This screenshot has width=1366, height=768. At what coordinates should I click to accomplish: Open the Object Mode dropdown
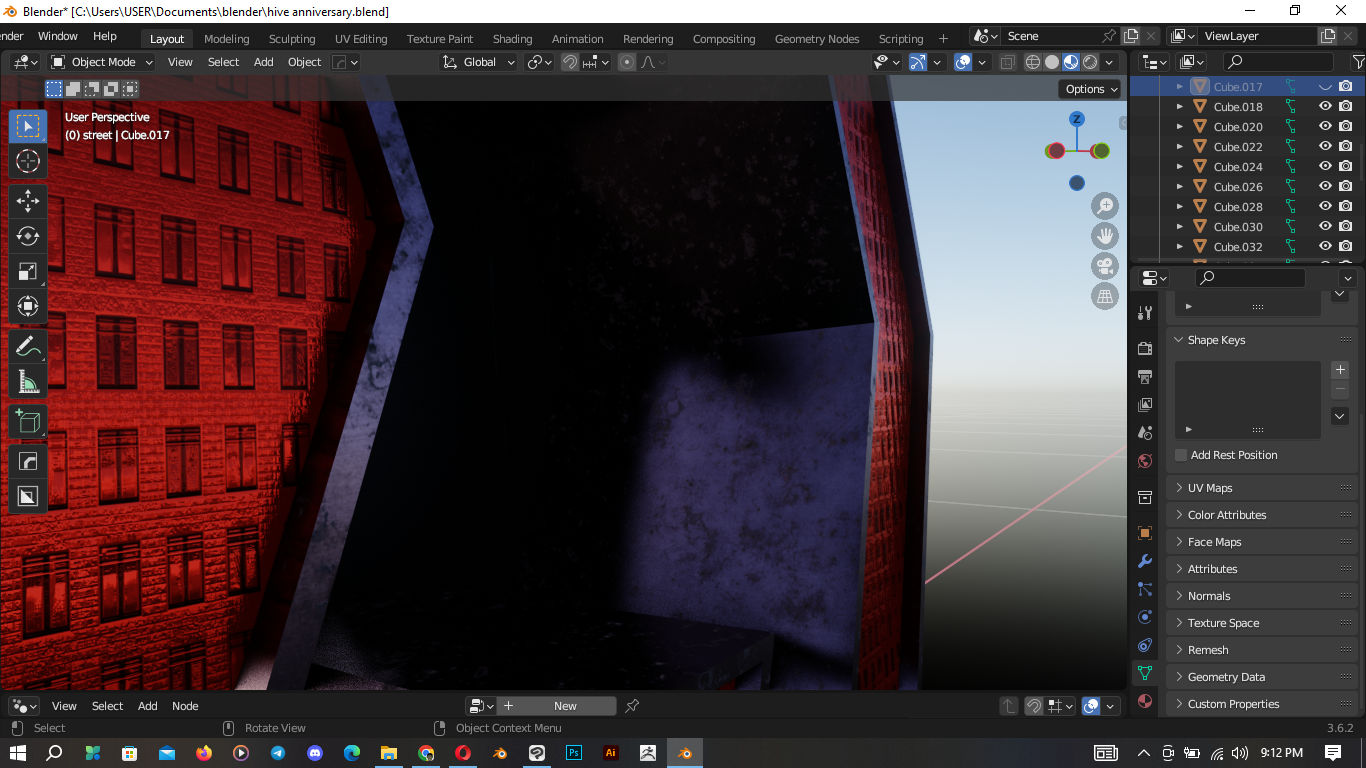[x=102, y=62]
